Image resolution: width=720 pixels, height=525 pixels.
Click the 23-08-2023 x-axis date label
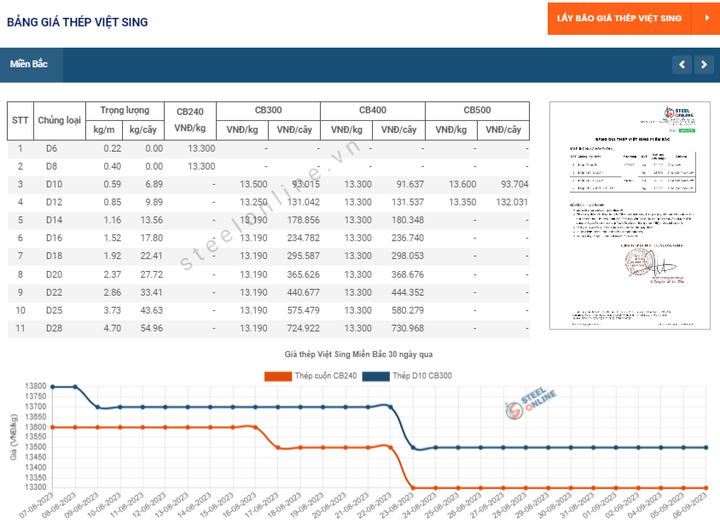tap(398, 506)
